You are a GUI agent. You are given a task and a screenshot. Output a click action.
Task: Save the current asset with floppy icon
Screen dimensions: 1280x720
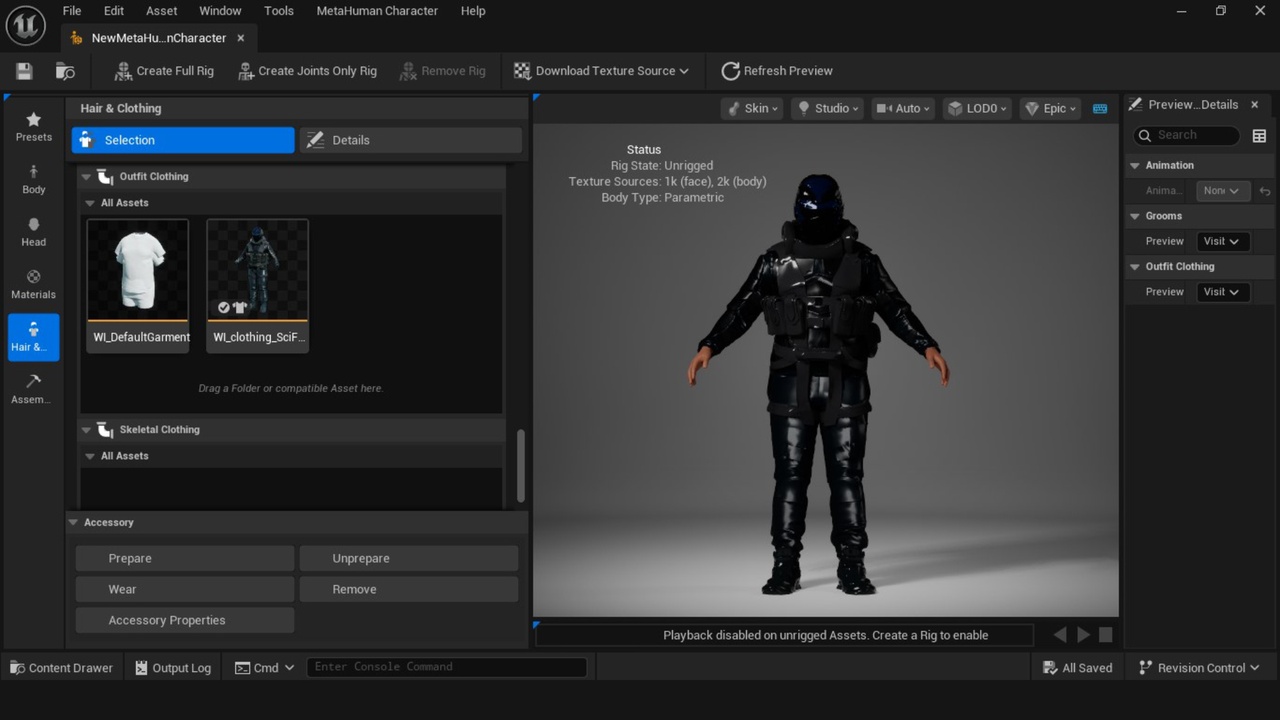25,71
